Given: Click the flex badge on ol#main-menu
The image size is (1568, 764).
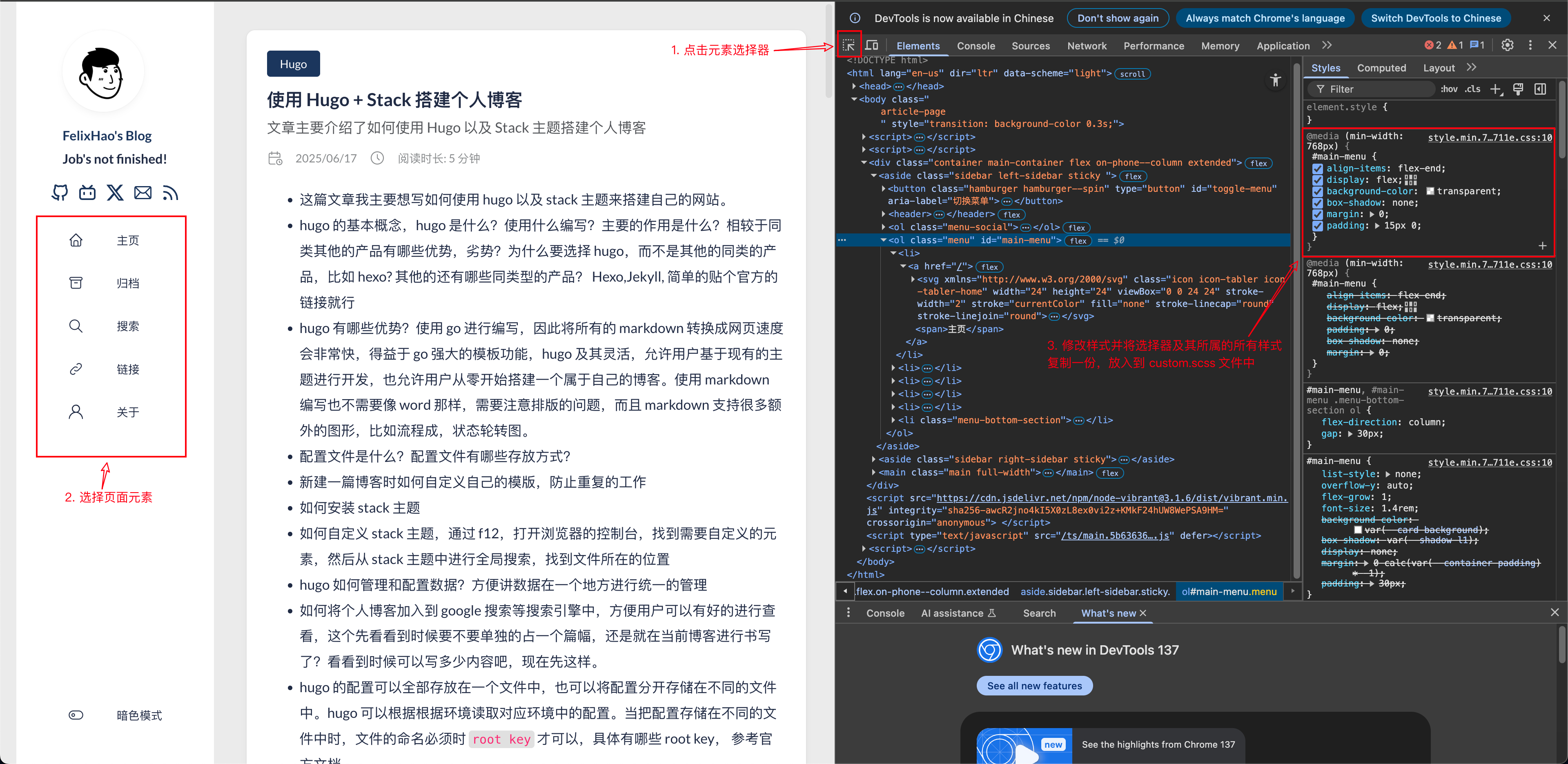Looking at the screenshot, I should 1078,241.
